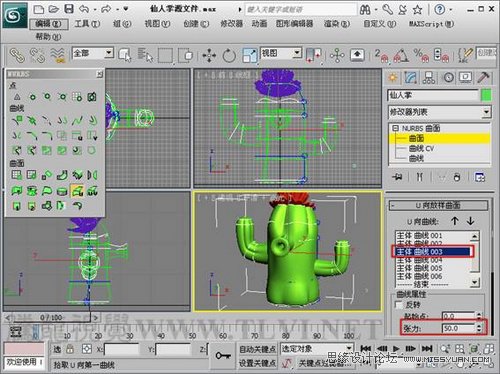Toggle Show End Result icon under modifier stack
This screenshot has height=374, width=500.
pyautogui.click(x=420, y=177)
